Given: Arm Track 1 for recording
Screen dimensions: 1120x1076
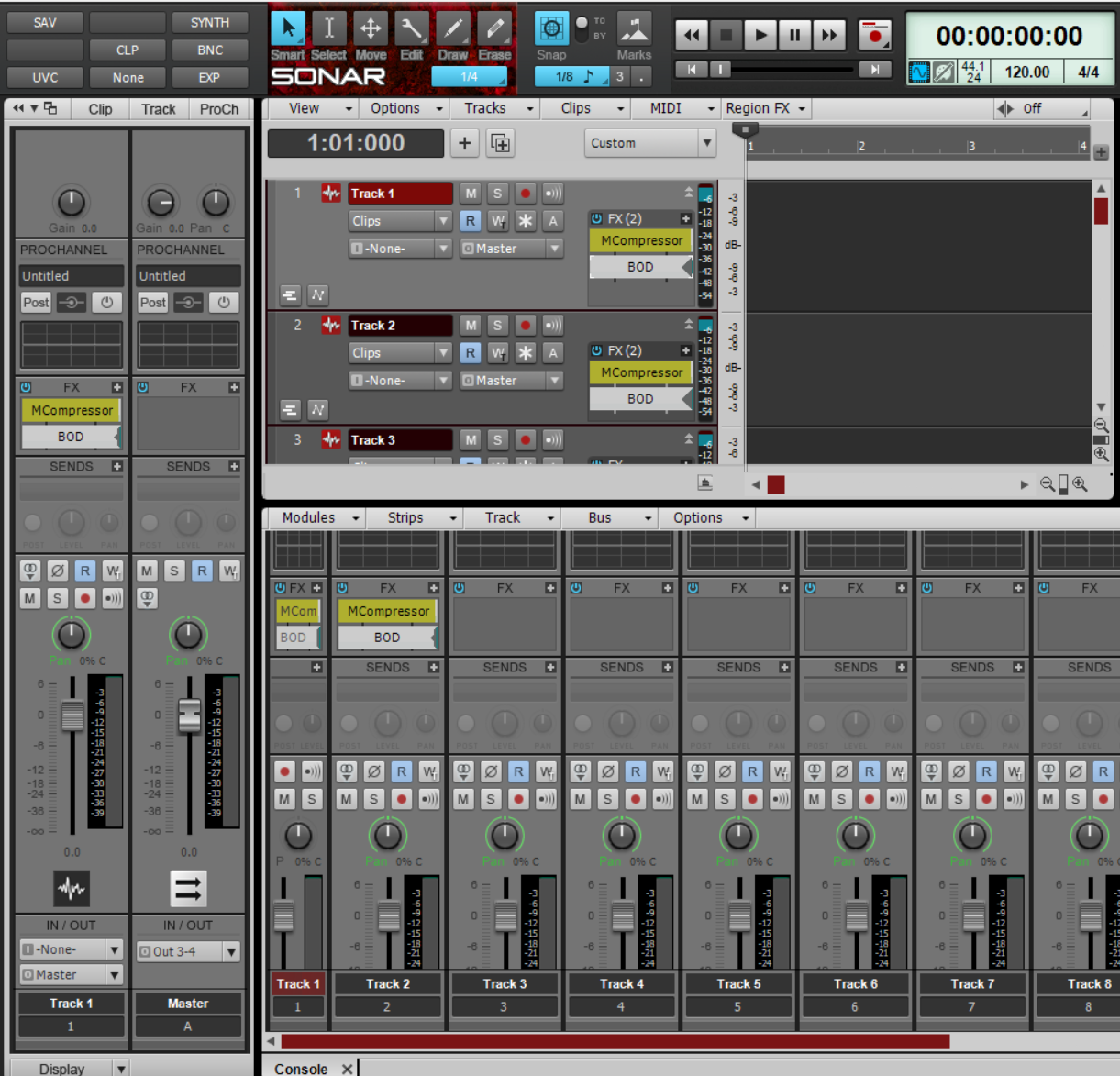Looking at the screenshot, I should point(525,194).
